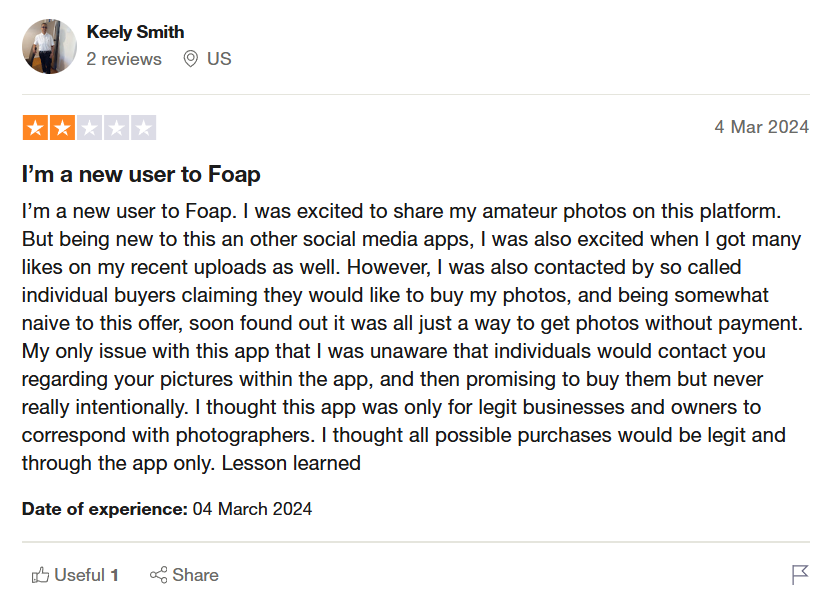
Task: Click the fifth gray rating star
Action: tap(145, 127)
